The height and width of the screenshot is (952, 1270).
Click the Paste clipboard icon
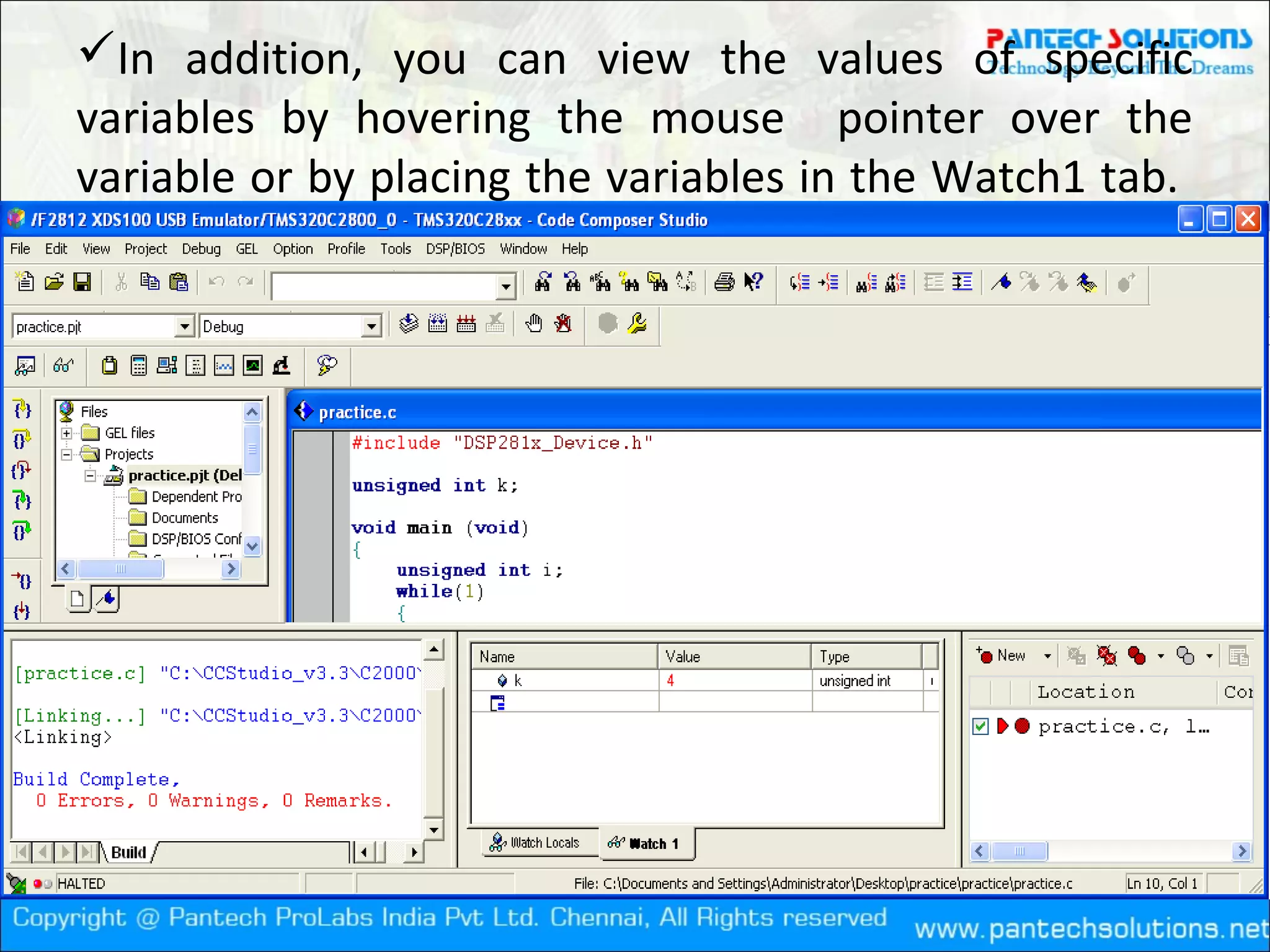click(x=179, y=282)
